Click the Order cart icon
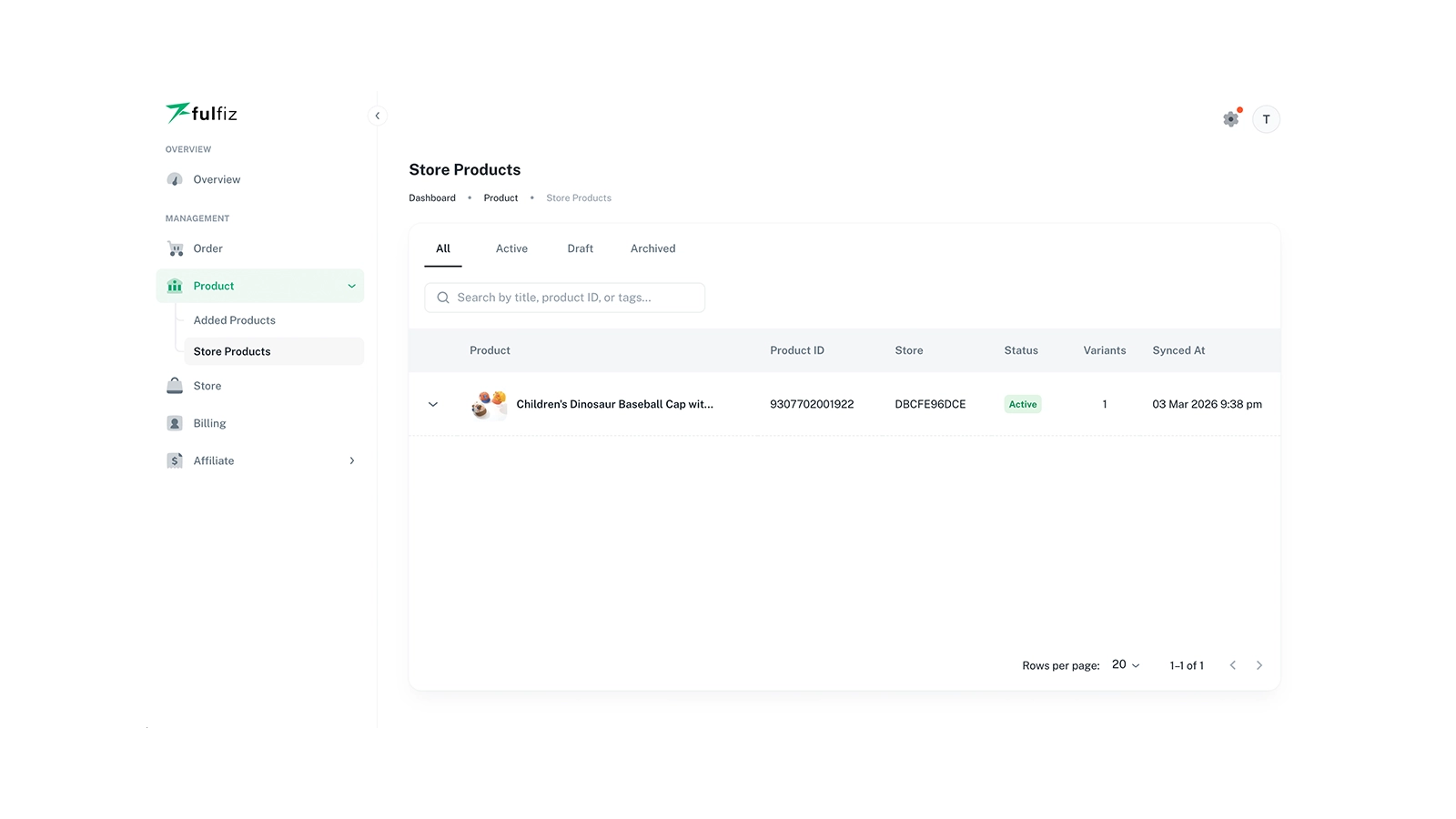Image resolution: width=1456 pixels, height=819 pixels. [x=175, y=248]
